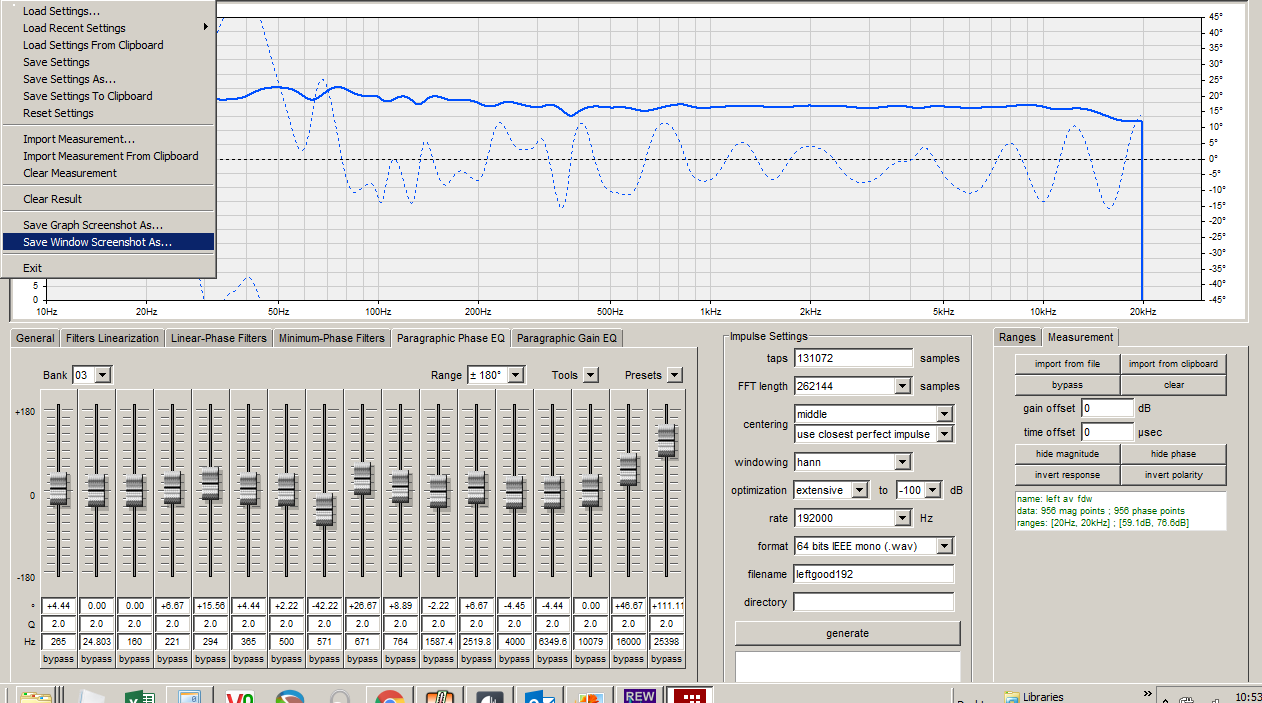Toggle bypass for the 265 Hz band
1262x703 pixels.
(x=58, y=659)
